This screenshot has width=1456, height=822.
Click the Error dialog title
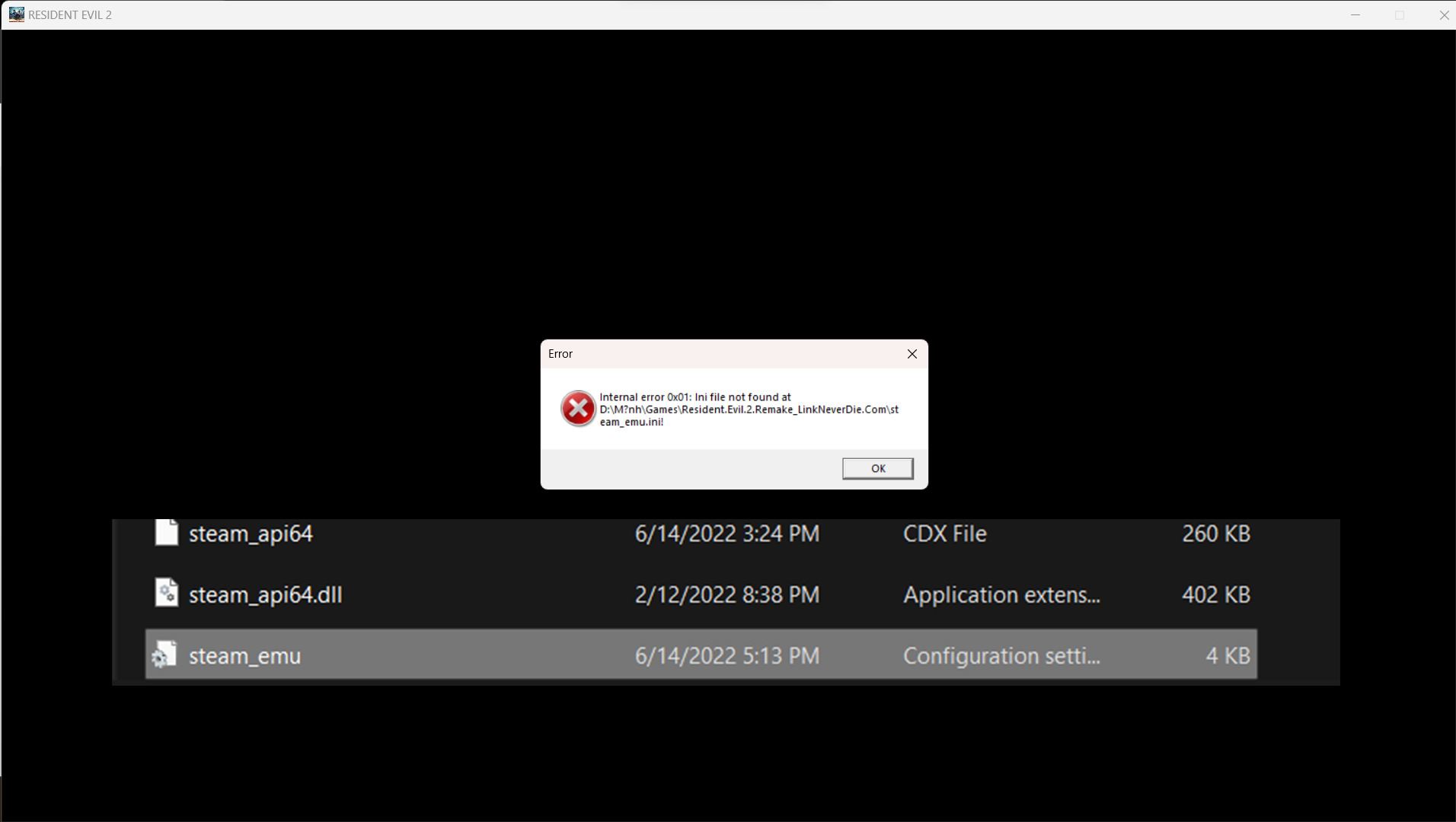pos(560,354)
